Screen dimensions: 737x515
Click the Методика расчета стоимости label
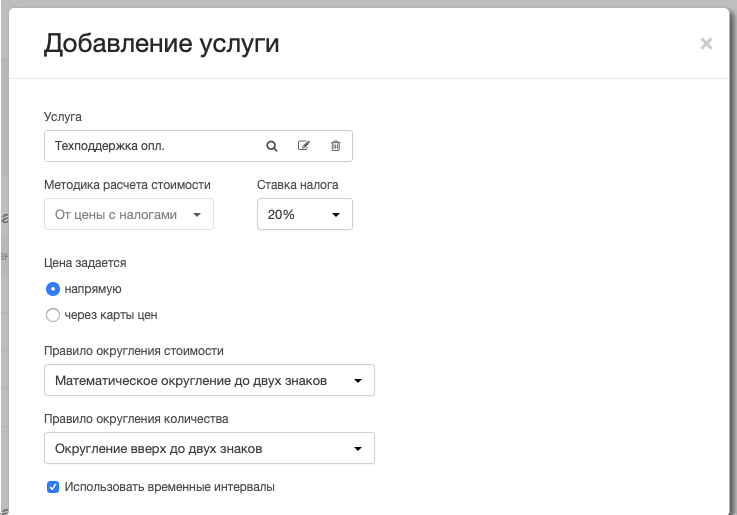coord(127,185)
